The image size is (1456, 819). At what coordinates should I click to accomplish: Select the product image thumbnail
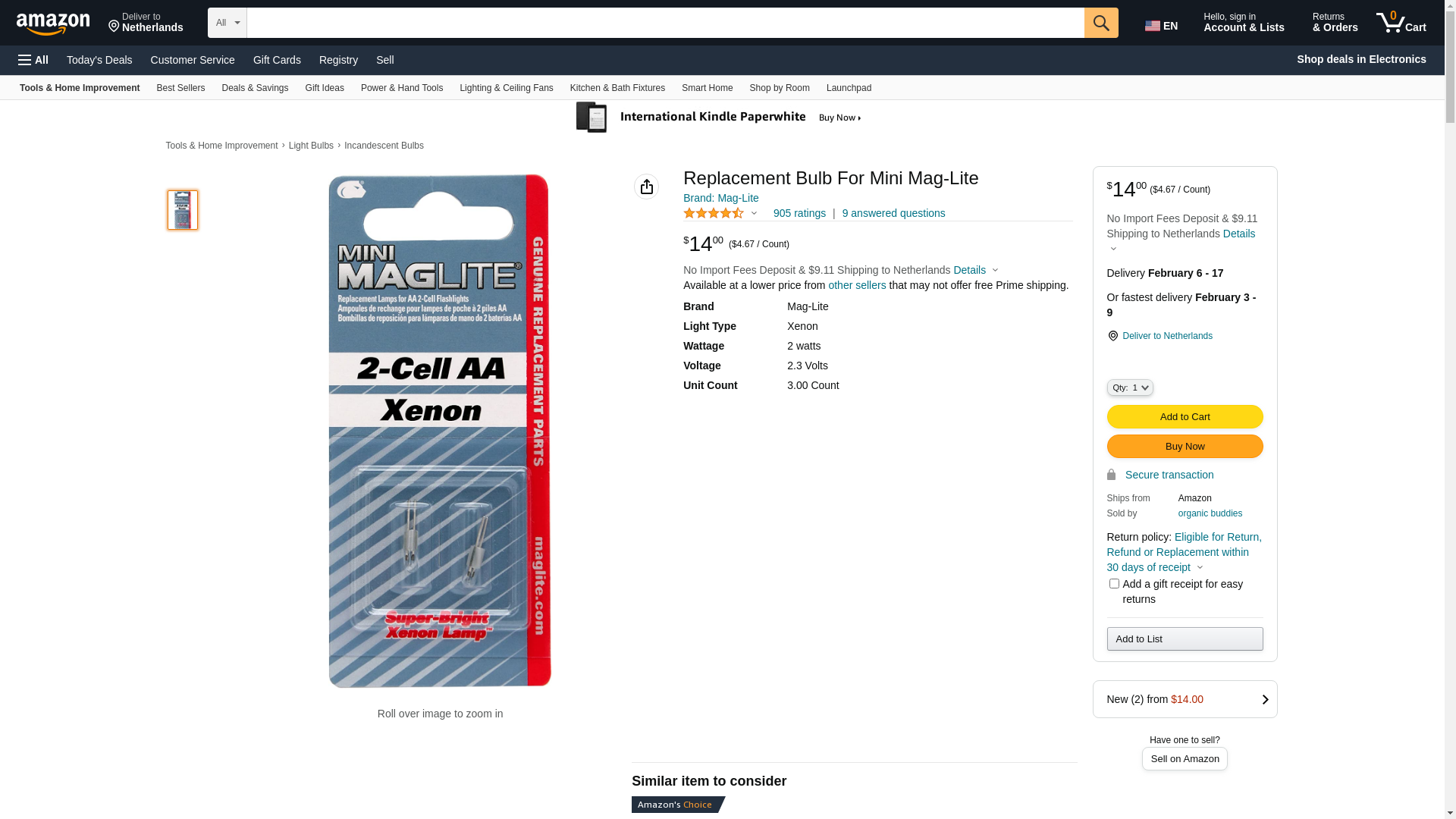[x=183, y=210]
